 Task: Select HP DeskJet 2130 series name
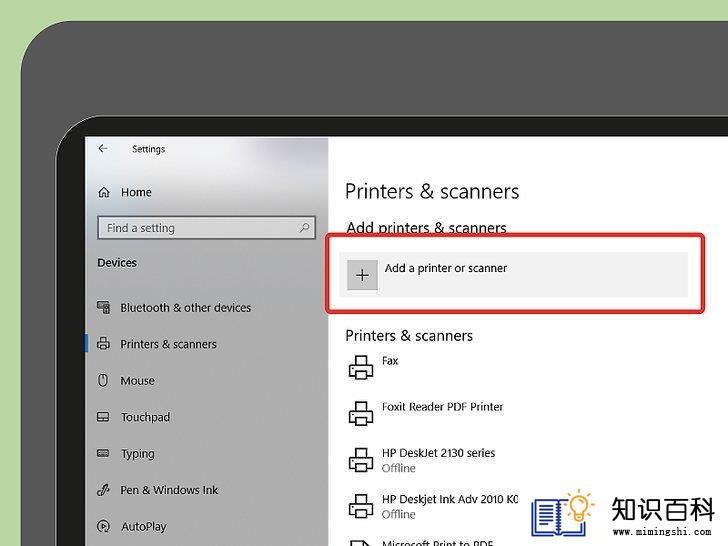pos(438,453)
